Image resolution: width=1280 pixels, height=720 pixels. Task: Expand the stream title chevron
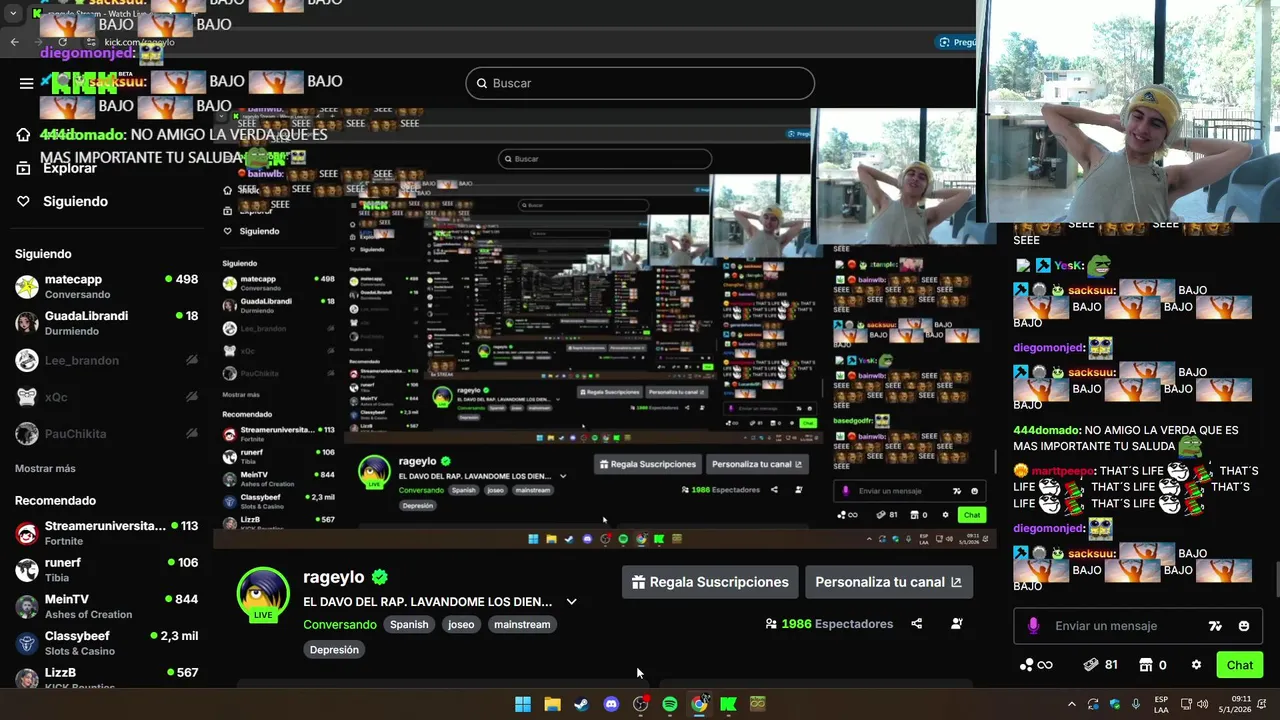pyautogui.click(x=571, y=602)
